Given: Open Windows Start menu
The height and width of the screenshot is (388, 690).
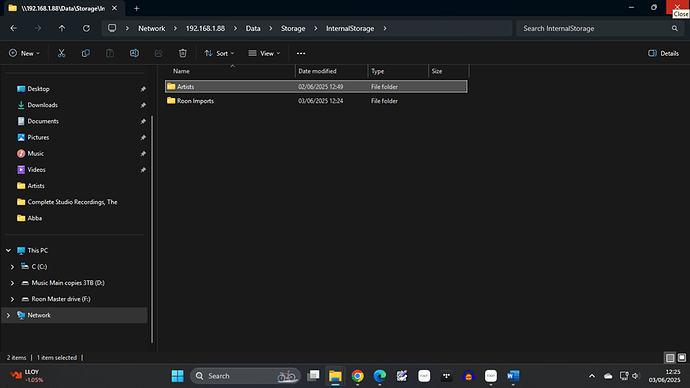Looking at the screenshot, I should coord(178,376).
